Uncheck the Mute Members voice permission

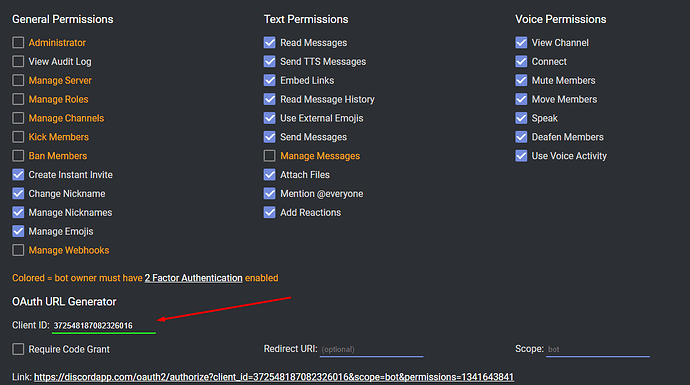(x=521, y=81)
